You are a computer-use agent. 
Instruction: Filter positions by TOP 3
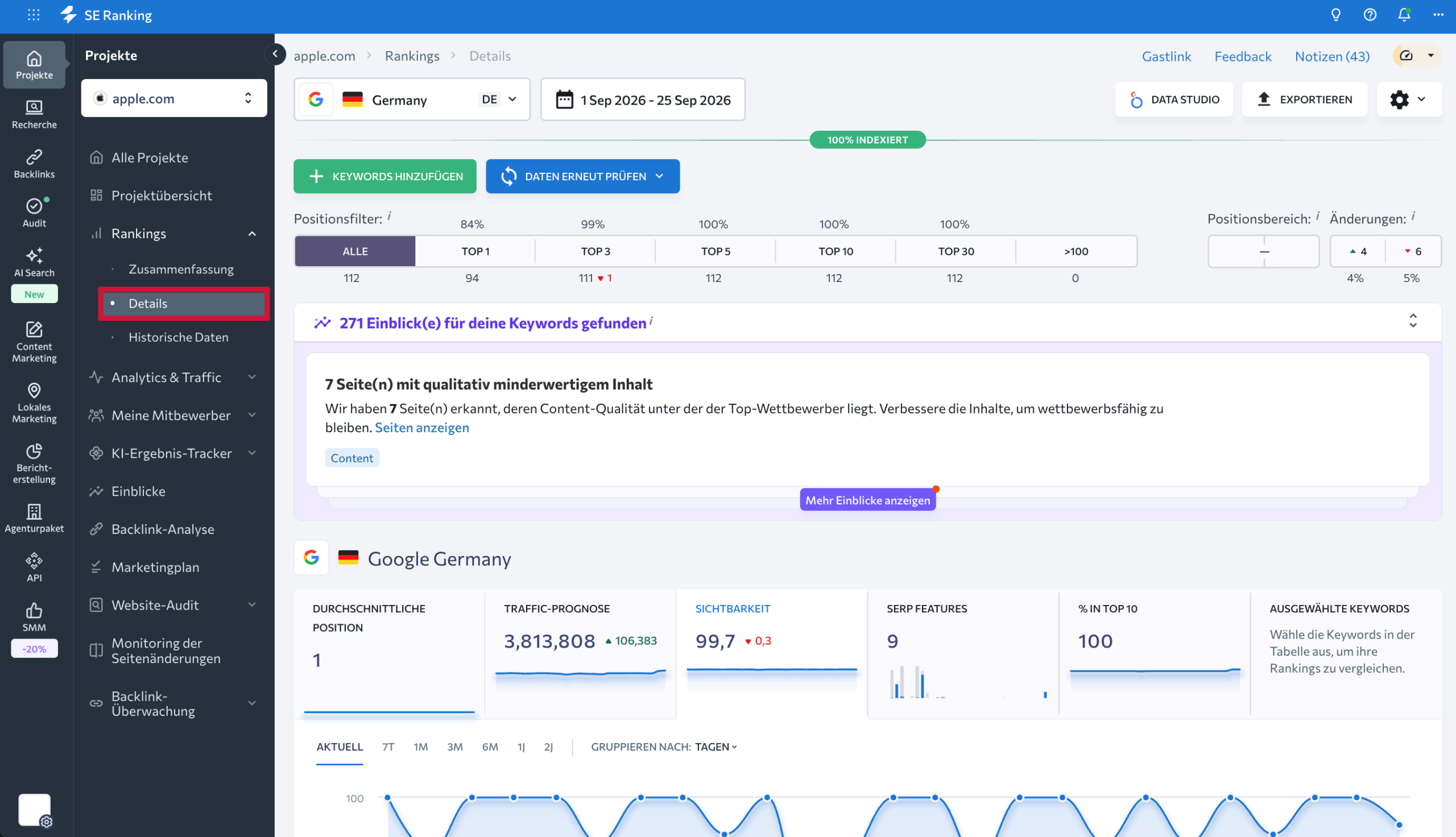pos(595,251)
